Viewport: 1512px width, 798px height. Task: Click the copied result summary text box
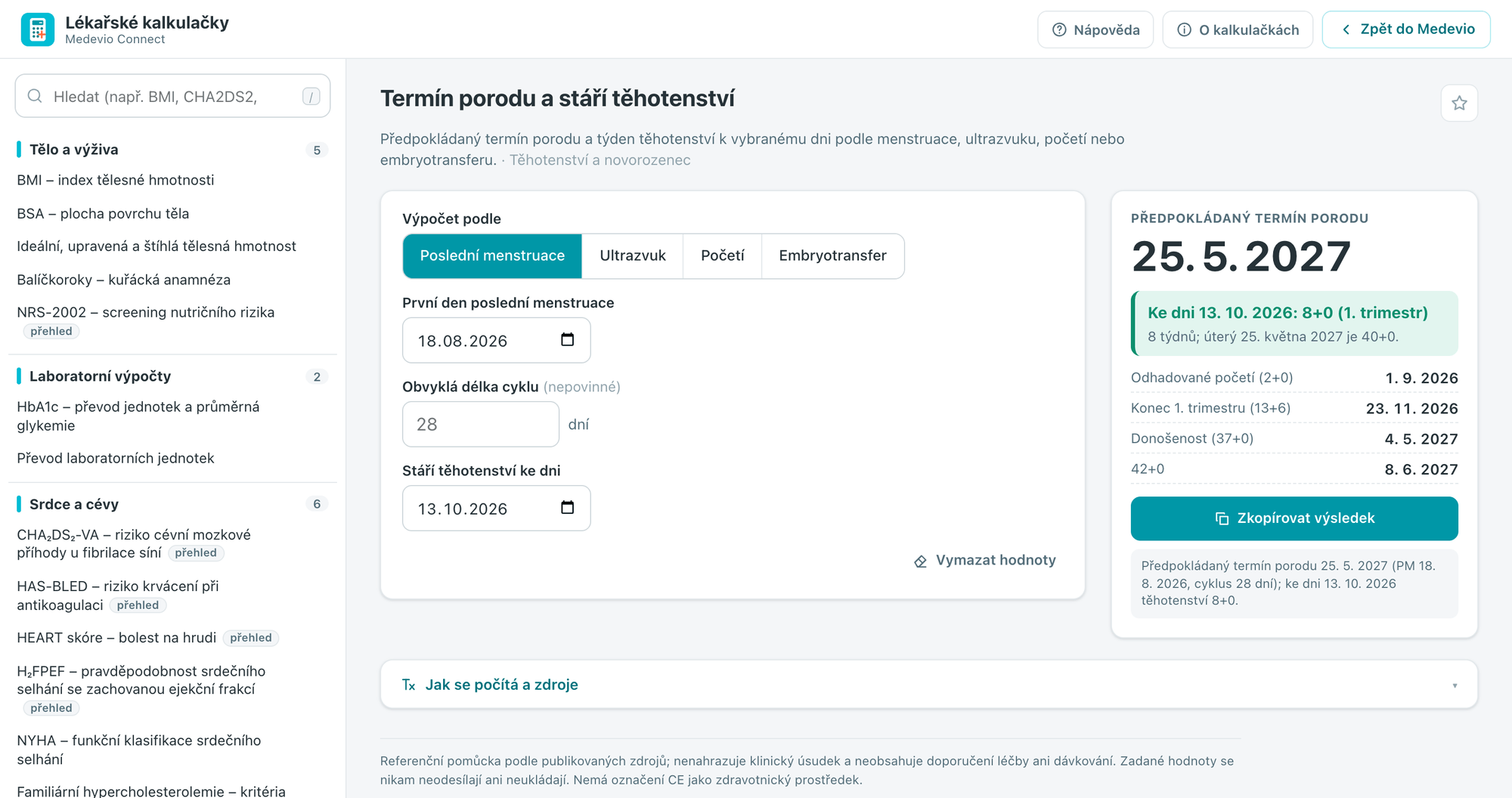pos(1294,583)
